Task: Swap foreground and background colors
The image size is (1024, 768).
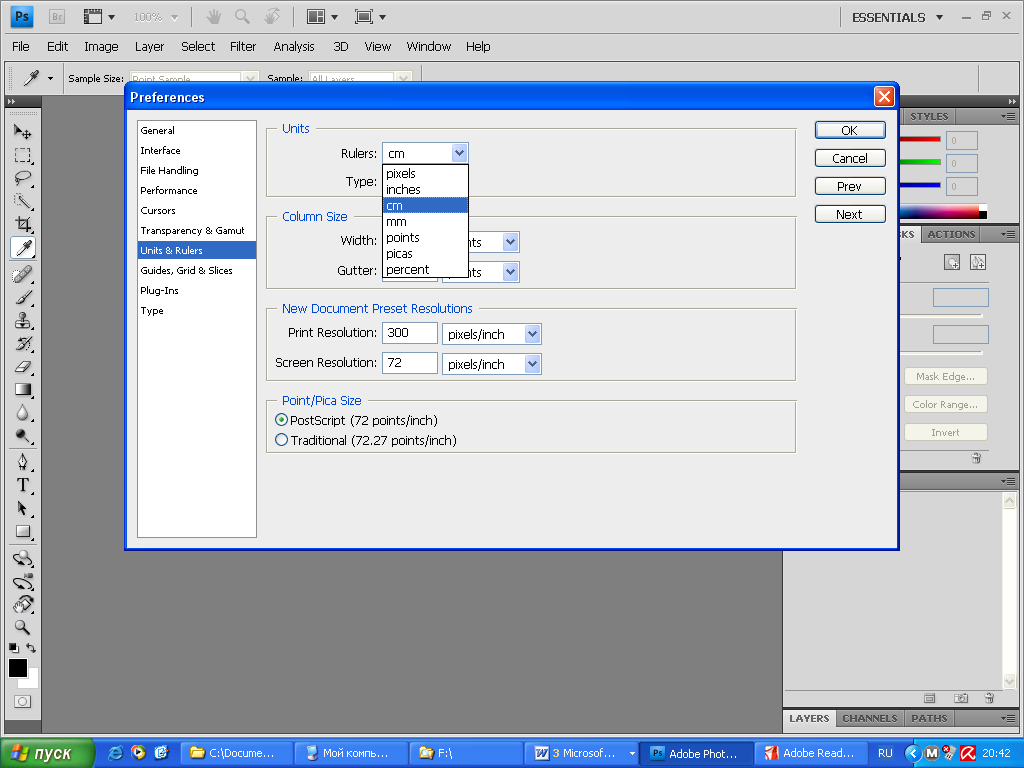Action: (x=31, y=648)
